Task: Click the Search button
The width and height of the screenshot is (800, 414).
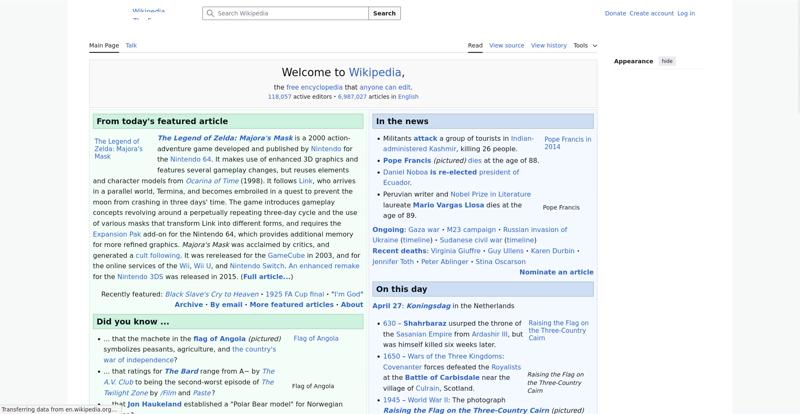Action: coord(384,13)
